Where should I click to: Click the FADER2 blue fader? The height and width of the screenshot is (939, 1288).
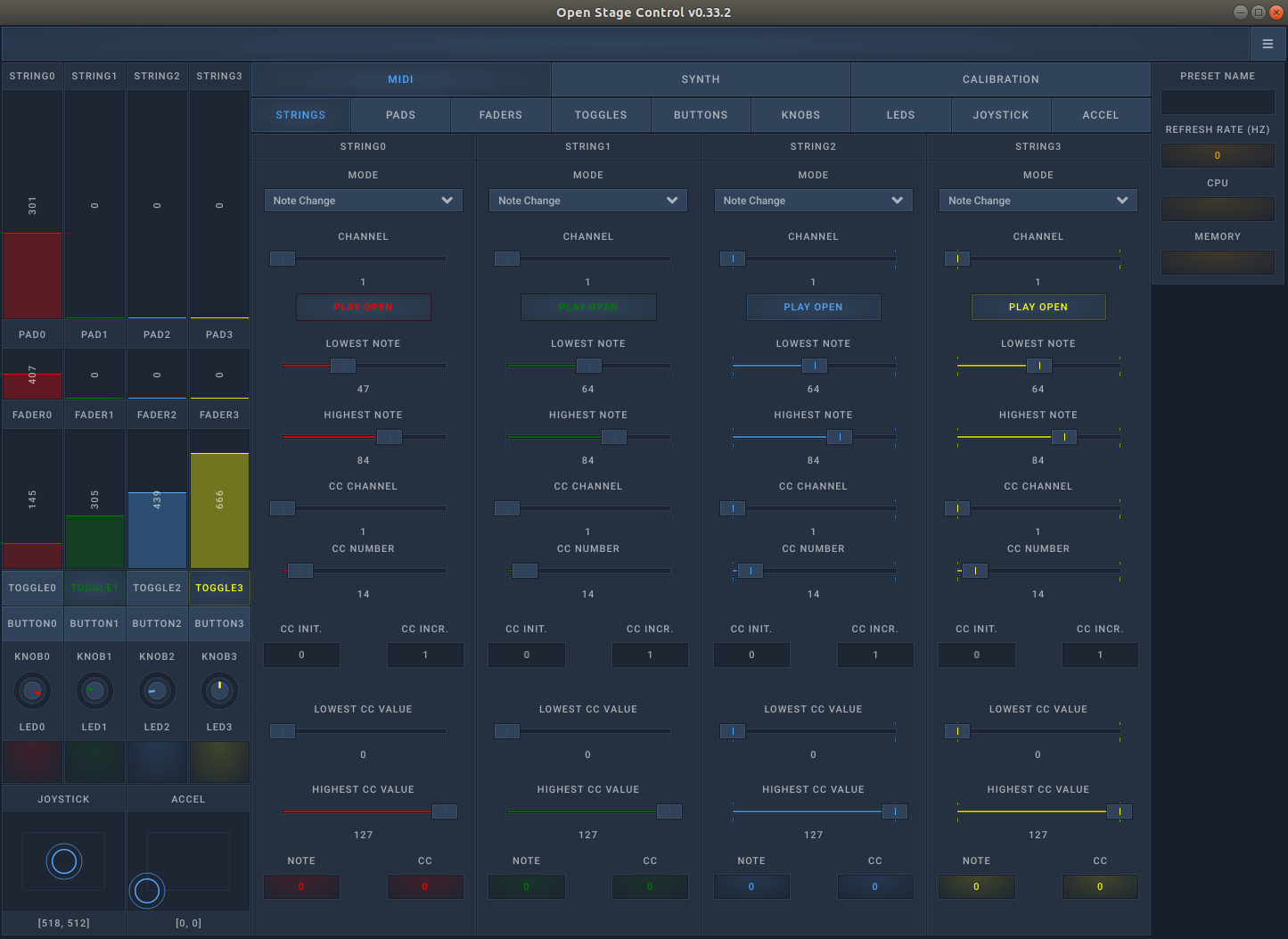coord(157,499)
